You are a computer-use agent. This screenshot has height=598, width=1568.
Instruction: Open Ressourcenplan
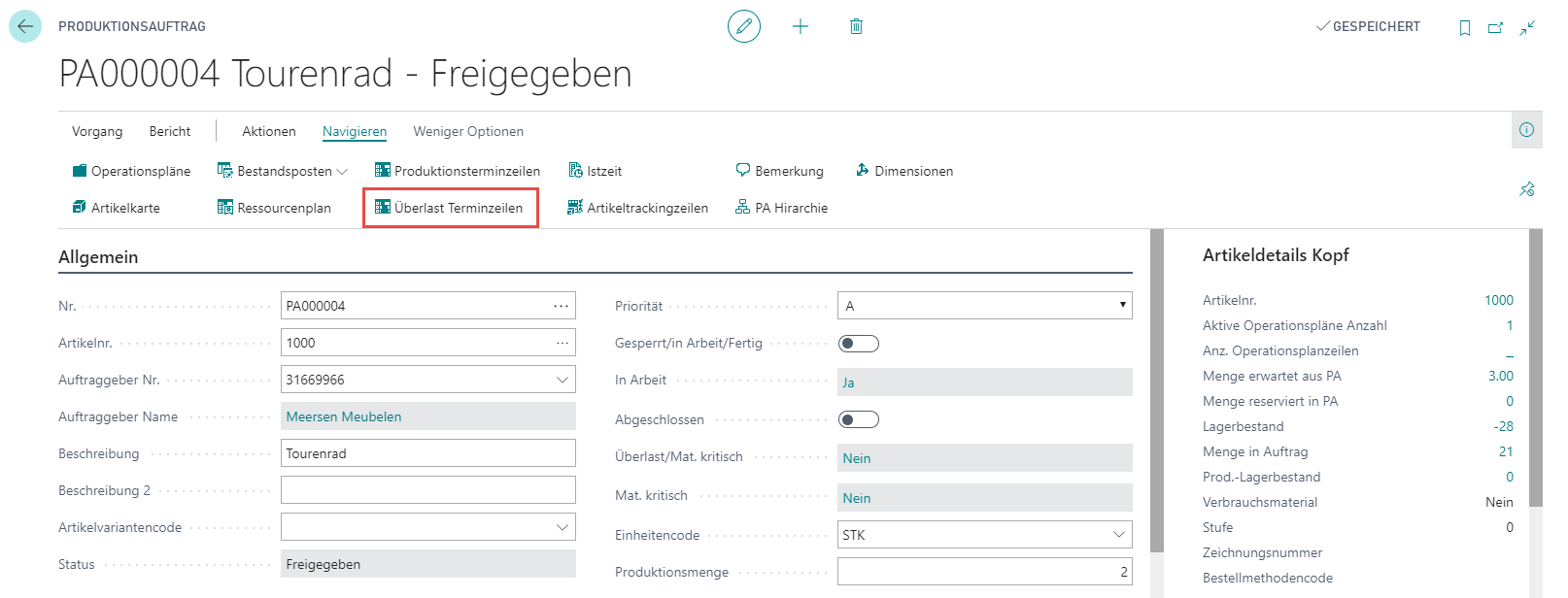274,208
